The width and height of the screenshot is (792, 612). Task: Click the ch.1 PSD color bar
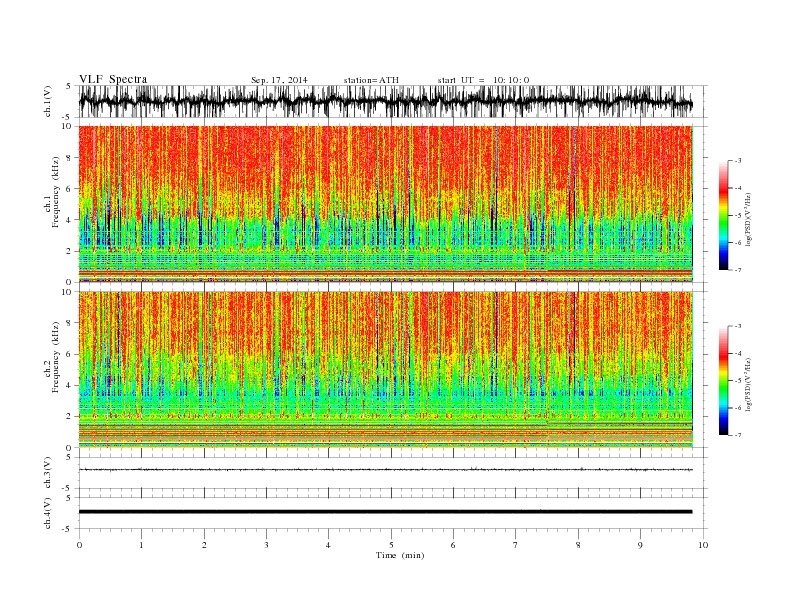[723, 216]
